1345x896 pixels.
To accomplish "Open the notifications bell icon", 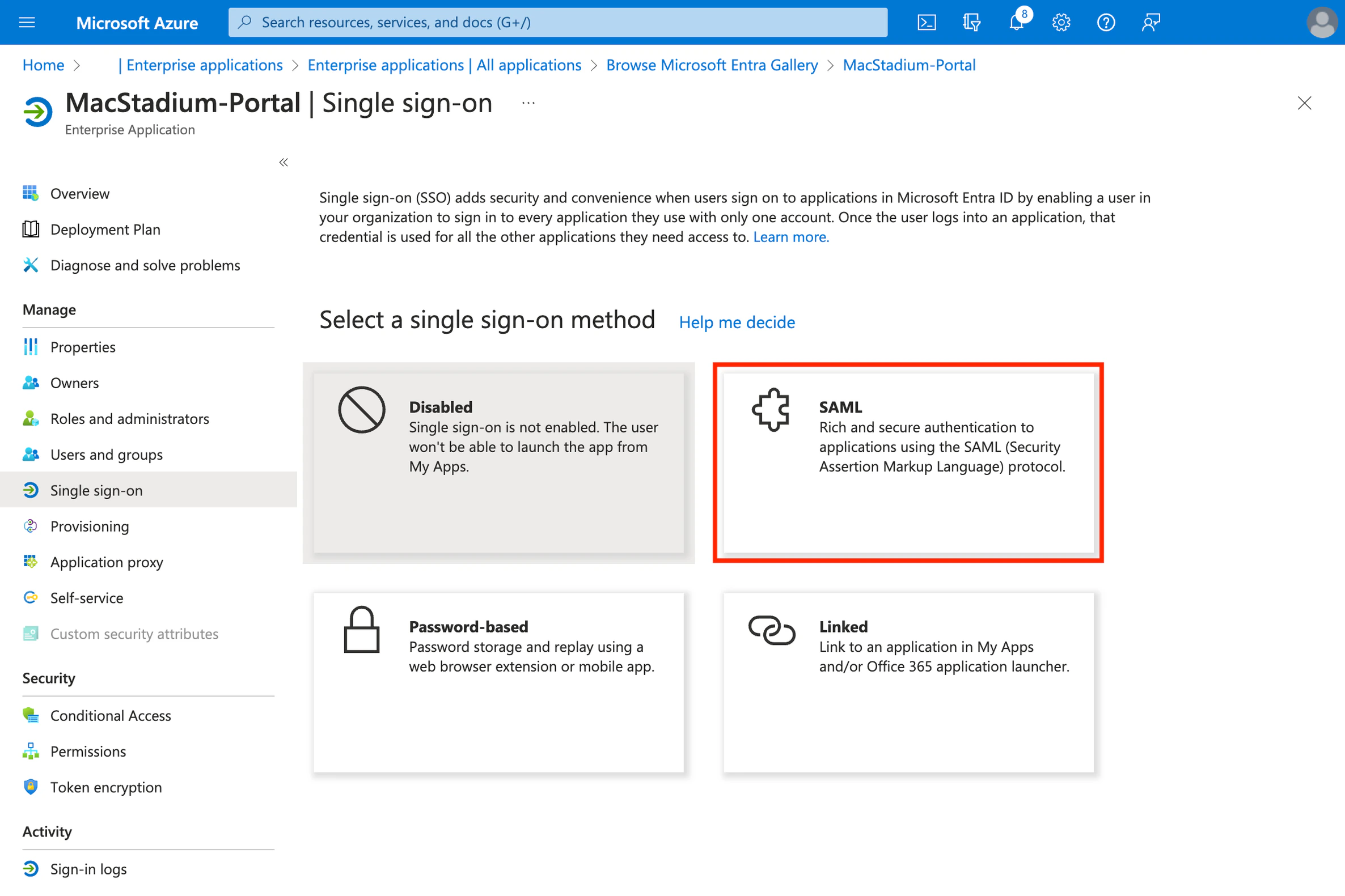I will click(x=1016, y=22).
